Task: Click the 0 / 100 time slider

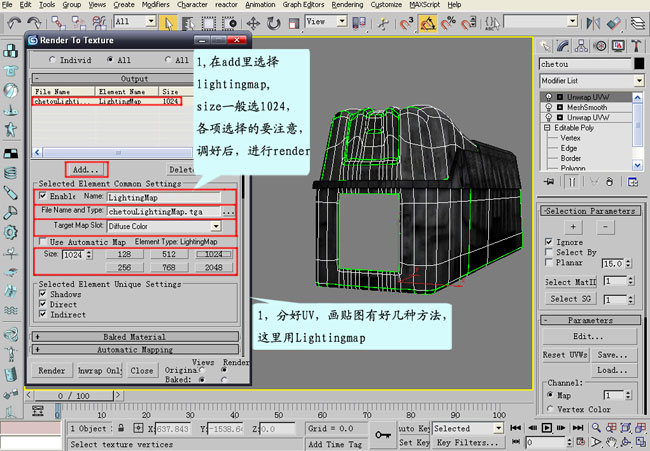Action: pyautogui.click(x=74, y=395)
